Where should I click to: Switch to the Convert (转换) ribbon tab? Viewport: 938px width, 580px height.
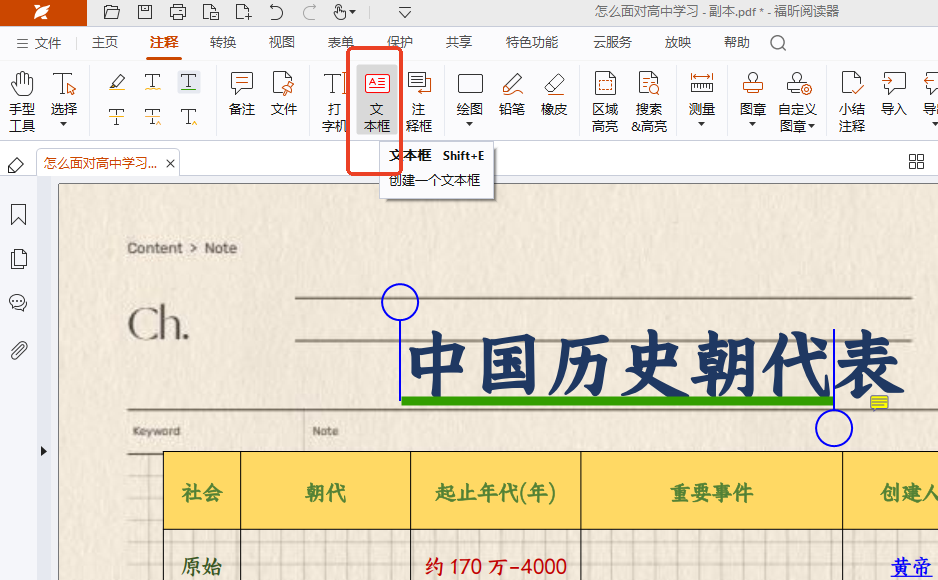click(x=223, y=43)
